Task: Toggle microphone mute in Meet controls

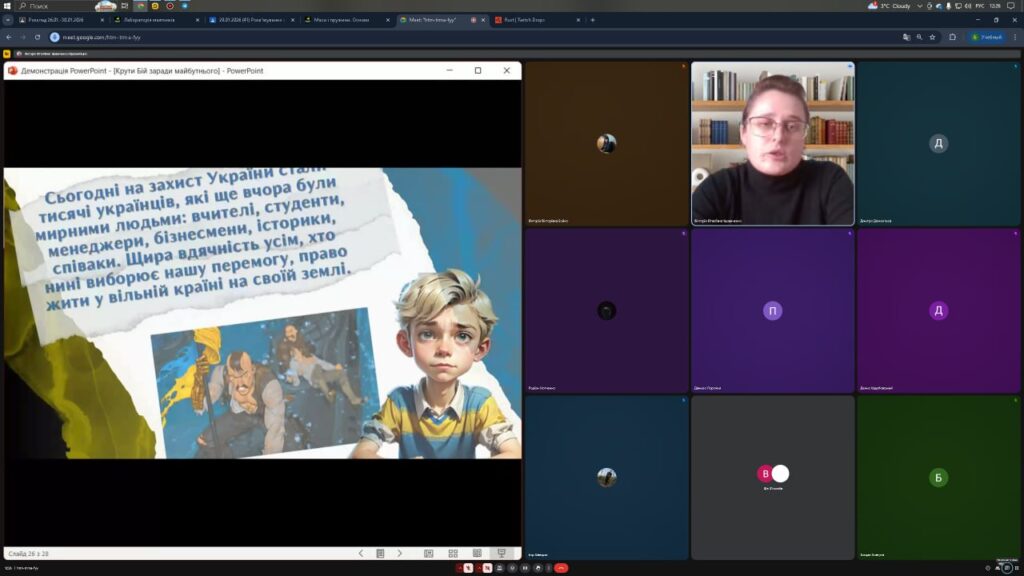Action: (x=466, y=568)
